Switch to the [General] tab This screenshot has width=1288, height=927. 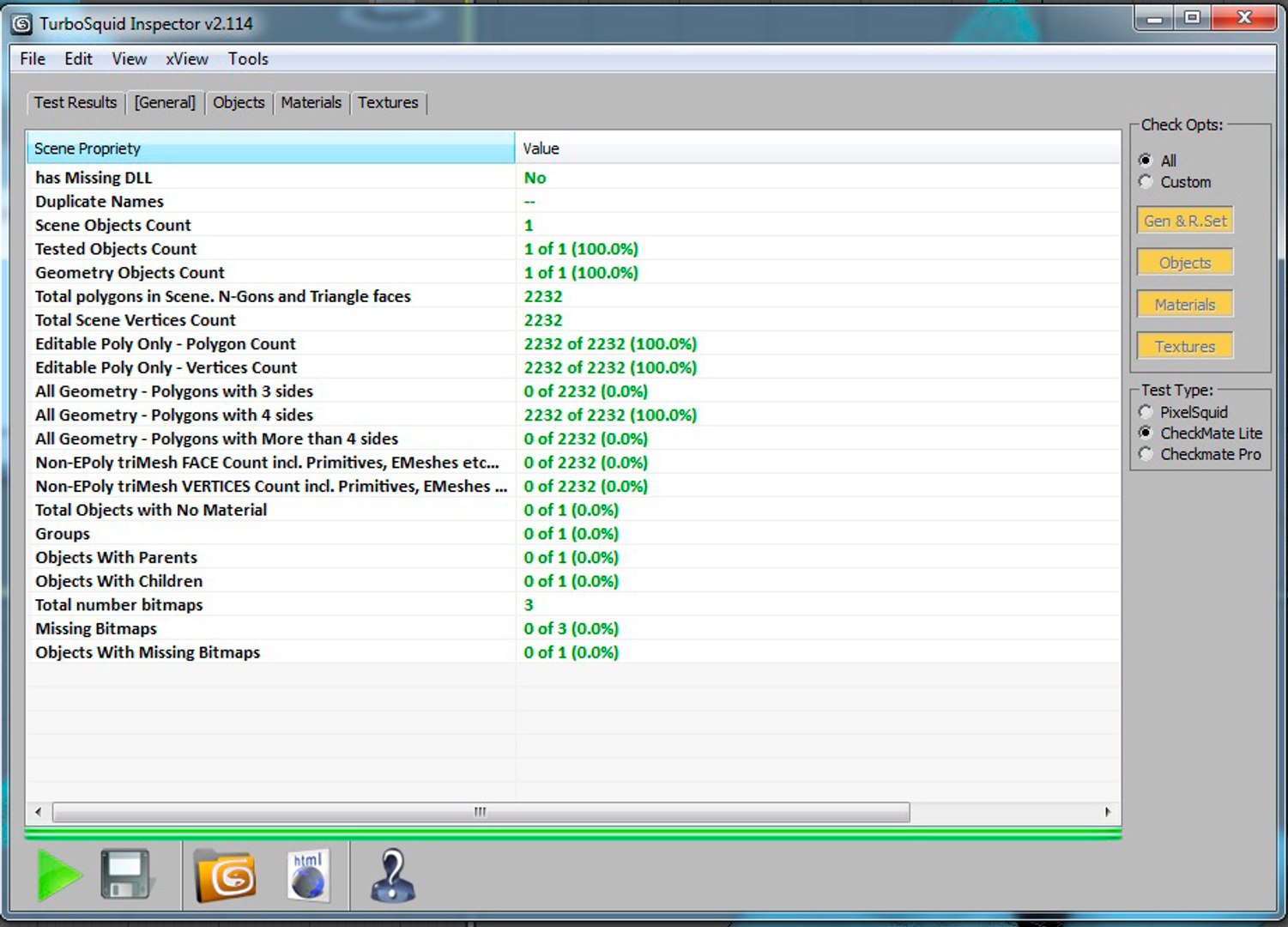tap(165, 102)
